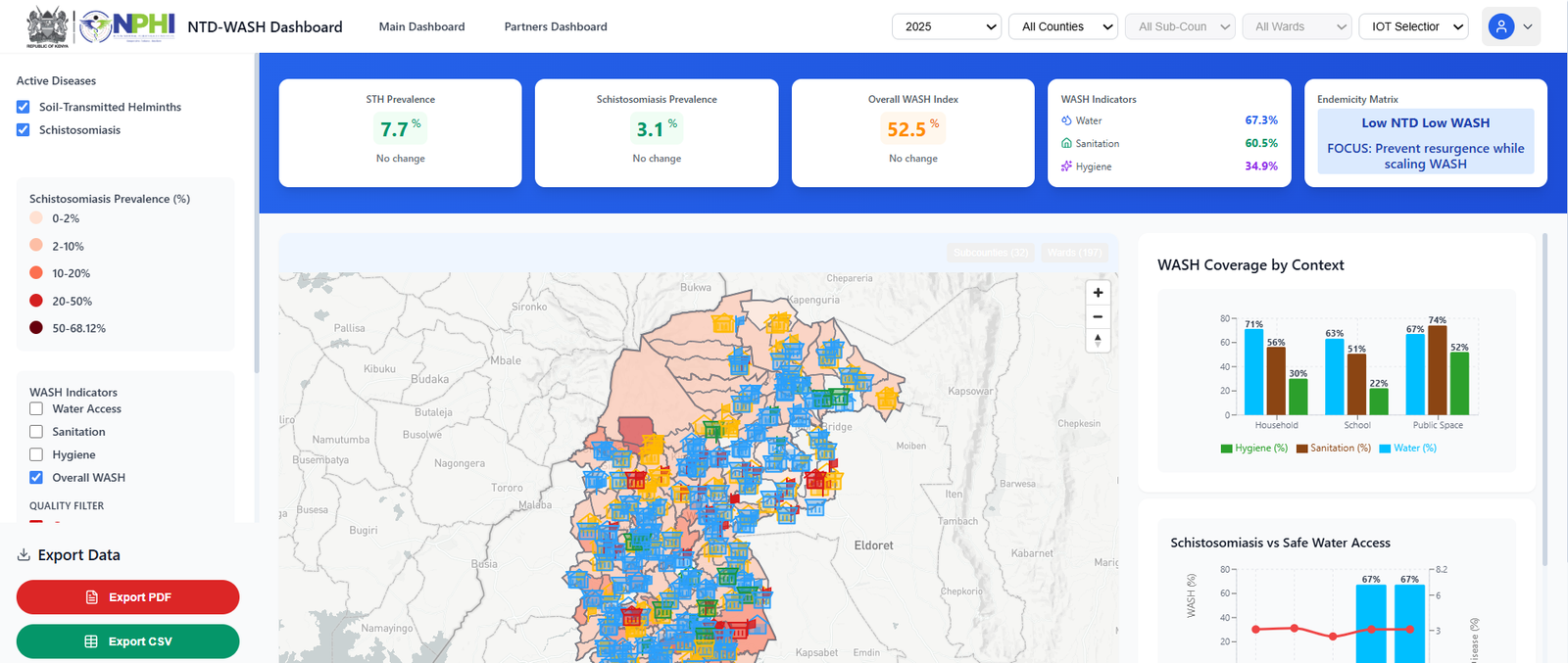Zoom in on the map
Image resolution: width=1568 pixels, height=663 pixels.
(1098, 293)
